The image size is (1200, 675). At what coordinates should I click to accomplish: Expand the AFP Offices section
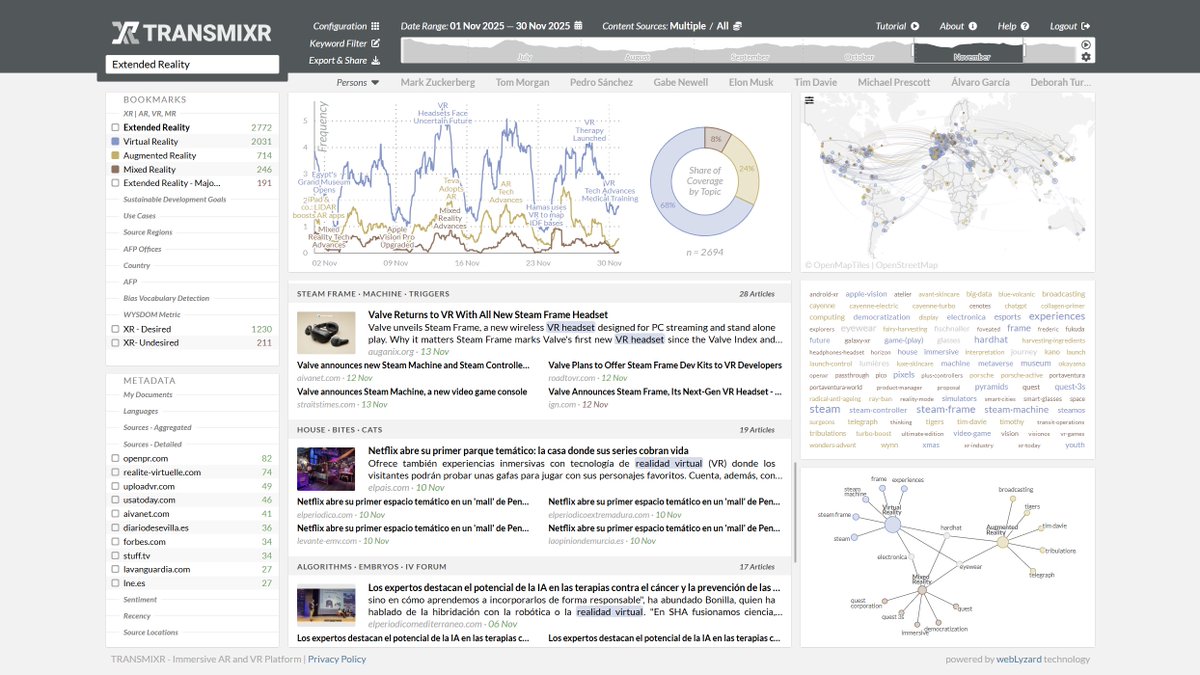tap(142, 249)
